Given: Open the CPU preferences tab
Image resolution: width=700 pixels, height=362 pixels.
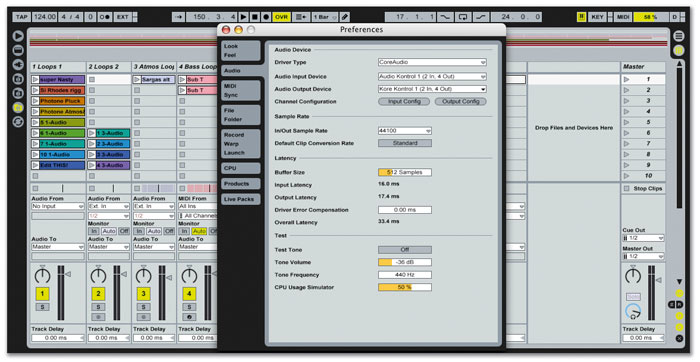Looking at the screenshot, I should click(x=240, y=168).
